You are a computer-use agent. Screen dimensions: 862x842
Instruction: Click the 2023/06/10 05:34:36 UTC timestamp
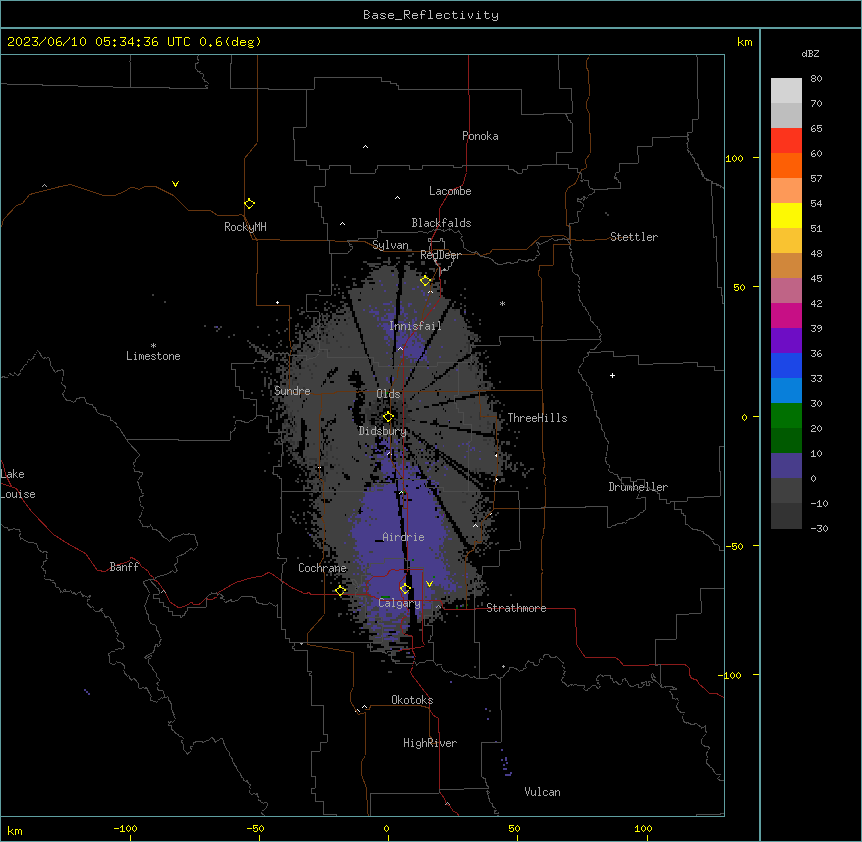point(98,42)
